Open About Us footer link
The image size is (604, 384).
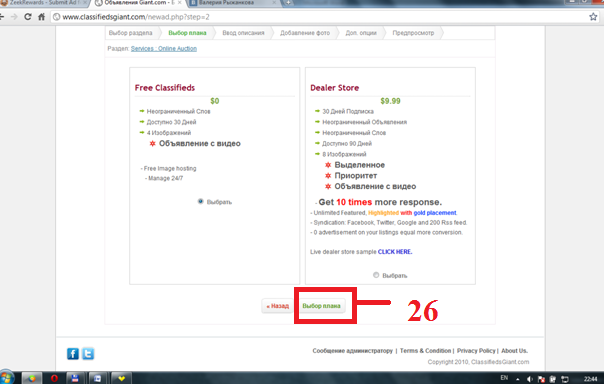coord(515,351)
